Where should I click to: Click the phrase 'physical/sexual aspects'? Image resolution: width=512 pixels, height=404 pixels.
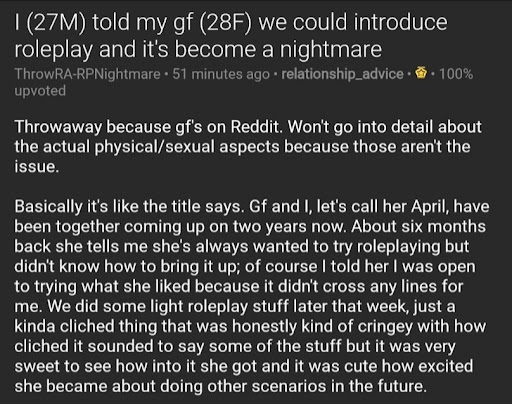[187, 147]
